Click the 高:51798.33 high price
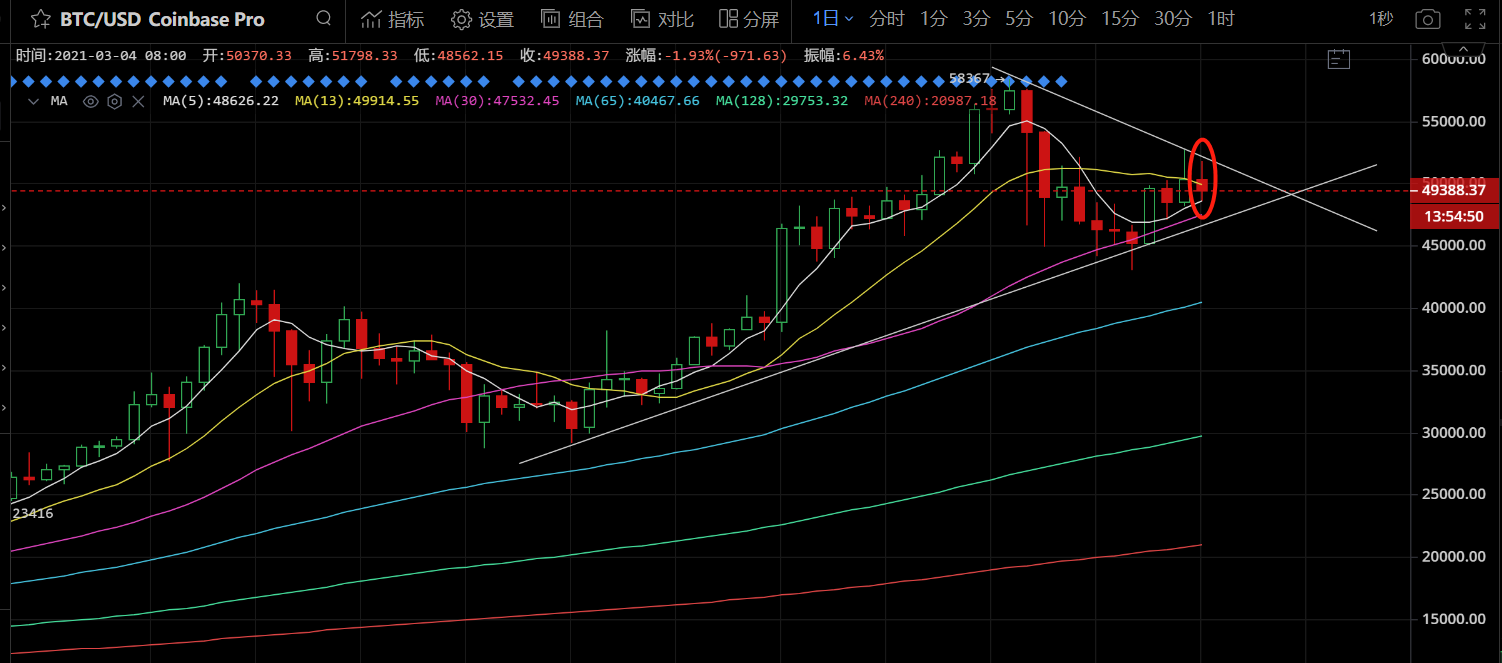Image resolution: width=1502 pixels, height=663 pixels. pos(353,56)
